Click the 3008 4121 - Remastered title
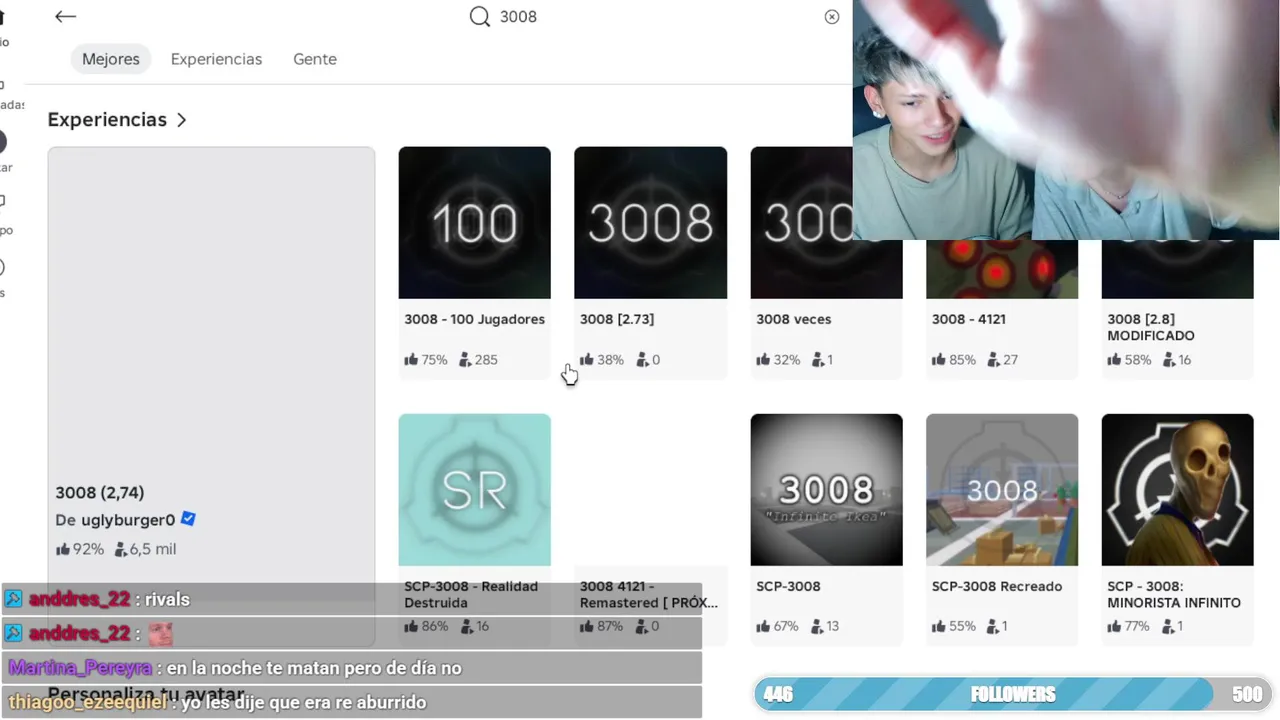 tap(649, 594)
